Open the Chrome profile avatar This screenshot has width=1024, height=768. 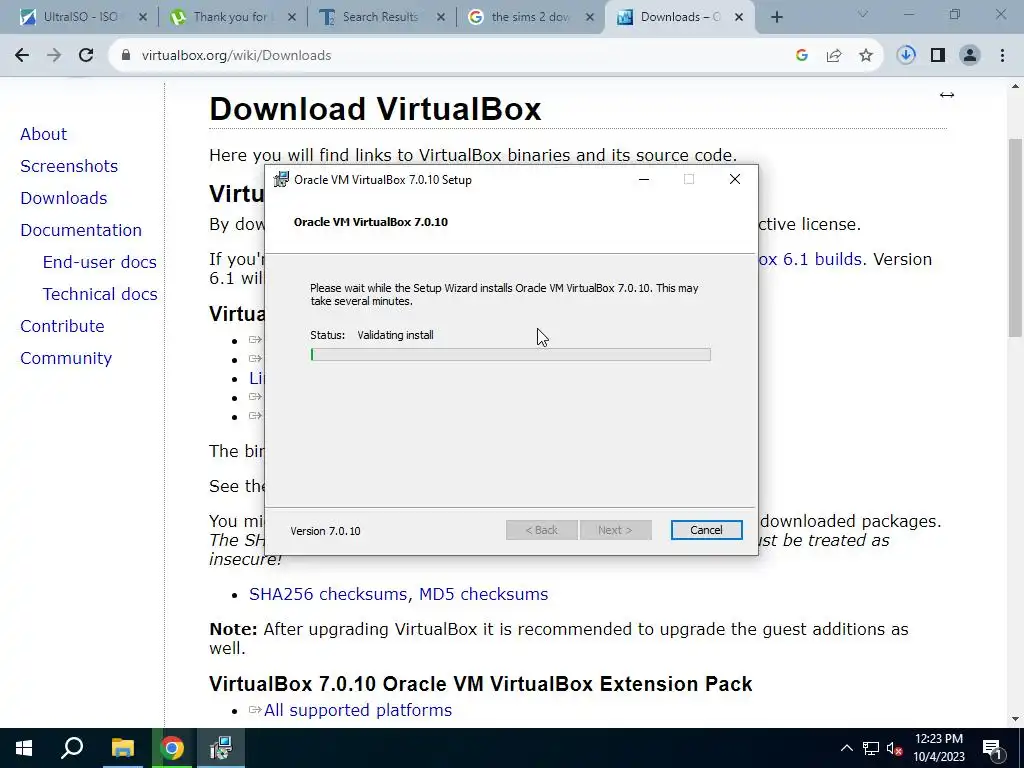click(970, 56)
